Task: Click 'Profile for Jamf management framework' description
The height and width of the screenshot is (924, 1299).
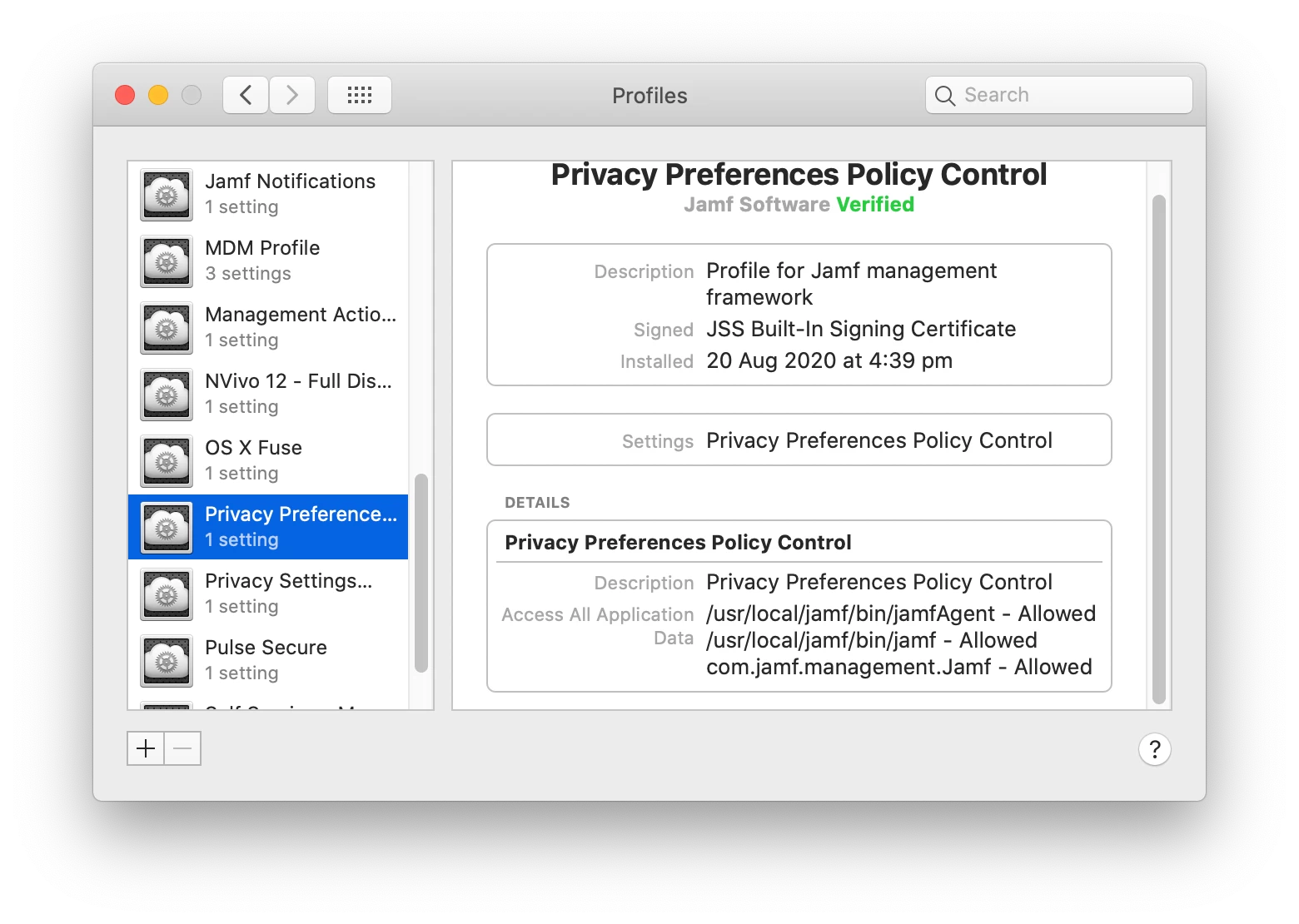Action: tap(851, 284)
